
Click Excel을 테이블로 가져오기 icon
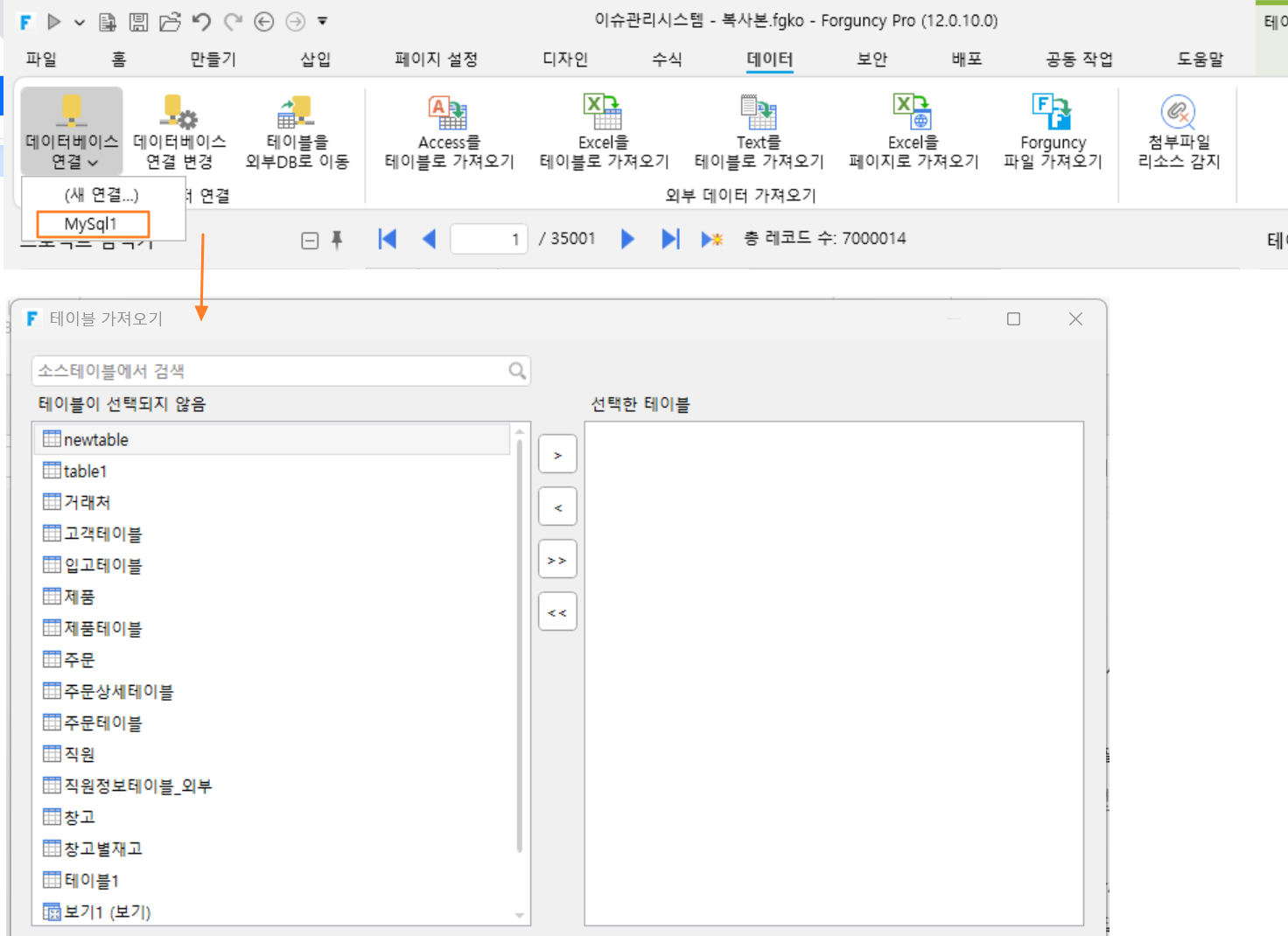(x=603, y=112)
